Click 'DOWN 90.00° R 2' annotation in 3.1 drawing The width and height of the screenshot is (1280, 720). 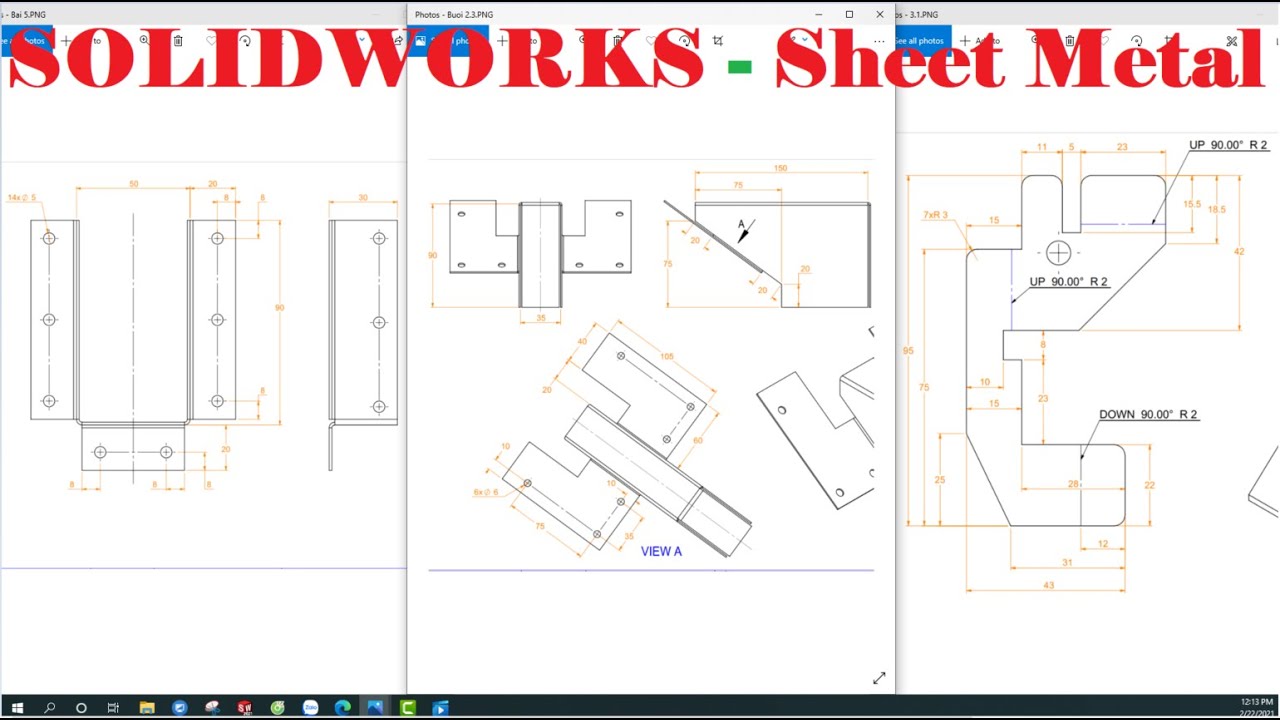[x=1148, y=414]
